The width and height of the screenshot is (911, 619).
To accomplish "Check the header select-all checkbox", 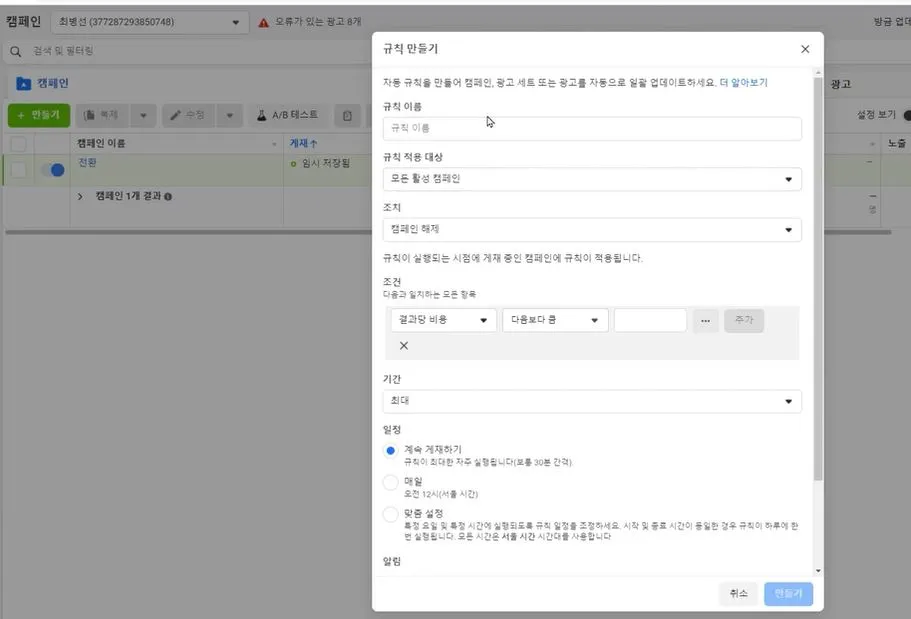I will point(17,144).
